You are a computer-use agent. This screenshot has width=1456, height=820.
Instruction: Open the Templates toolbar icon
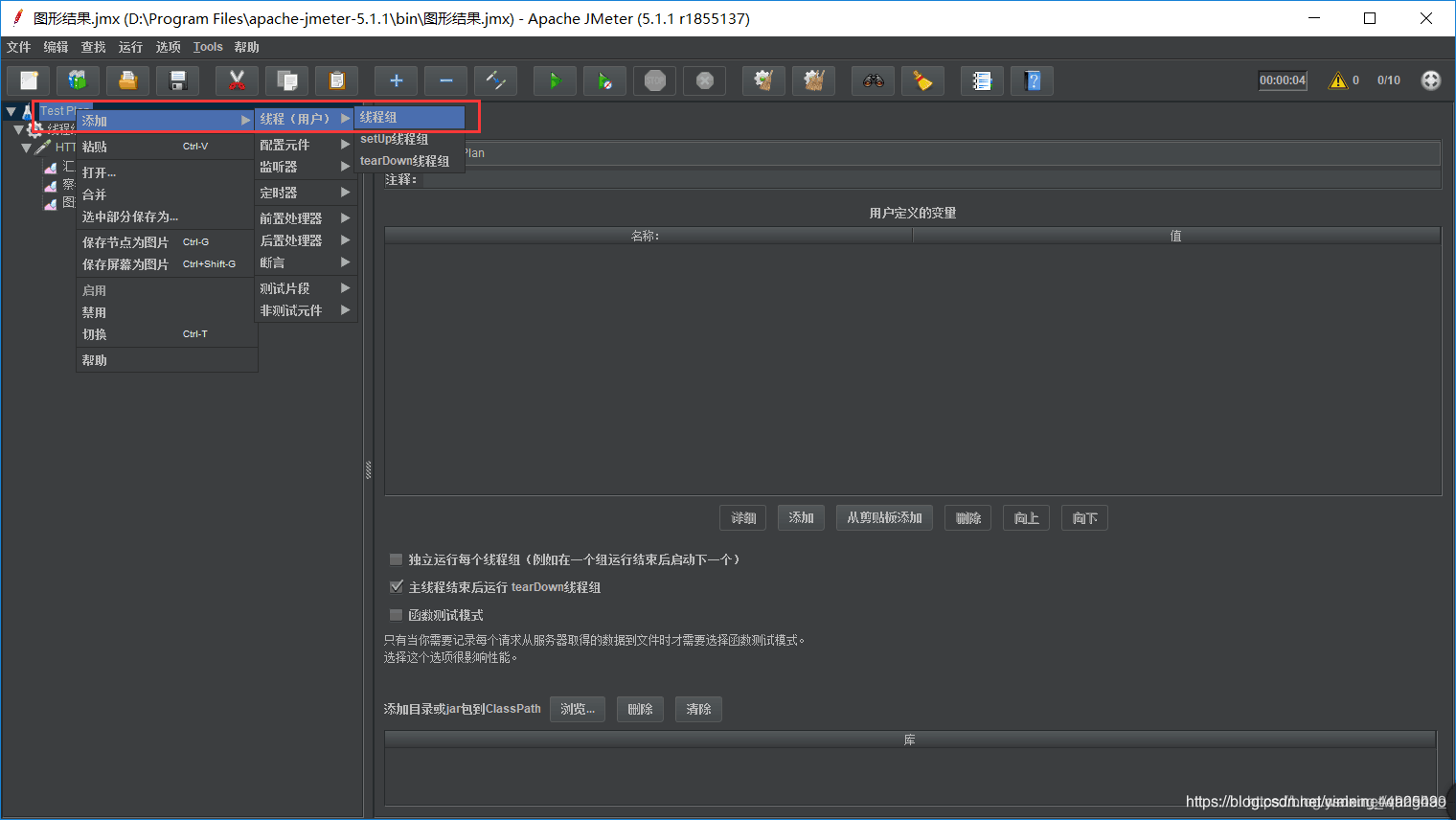point(78,80)
